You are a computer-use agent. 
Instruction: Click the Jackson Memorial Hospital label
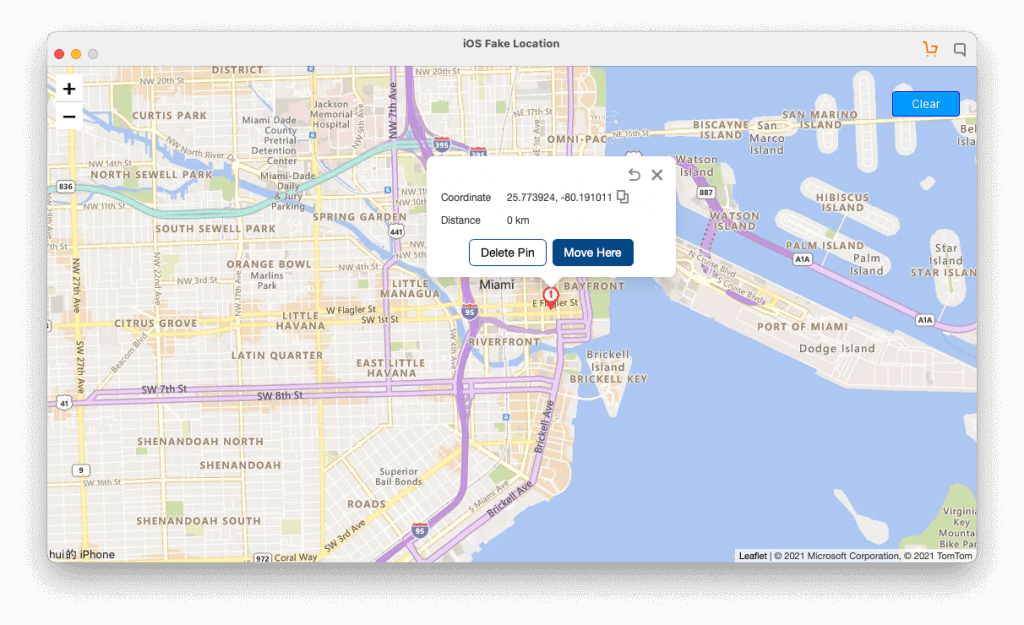tap(331, 114)
